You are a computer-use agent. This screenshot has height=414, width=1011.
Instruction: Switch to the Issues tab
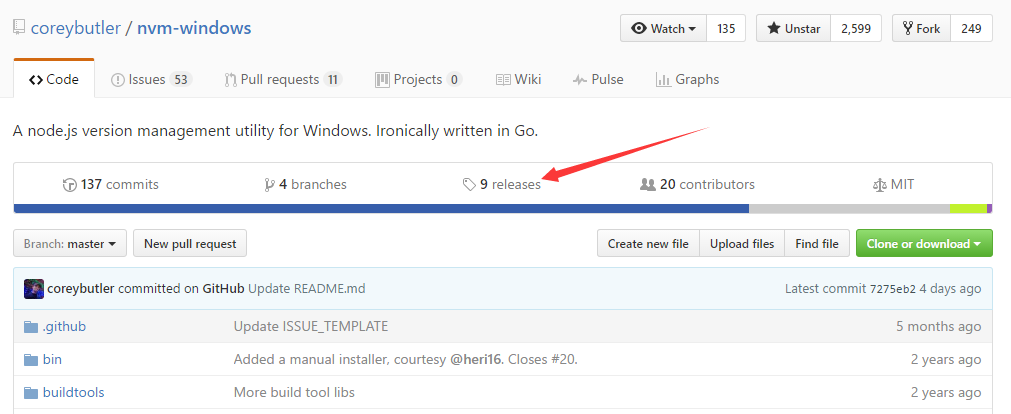(x=152, y=79)
